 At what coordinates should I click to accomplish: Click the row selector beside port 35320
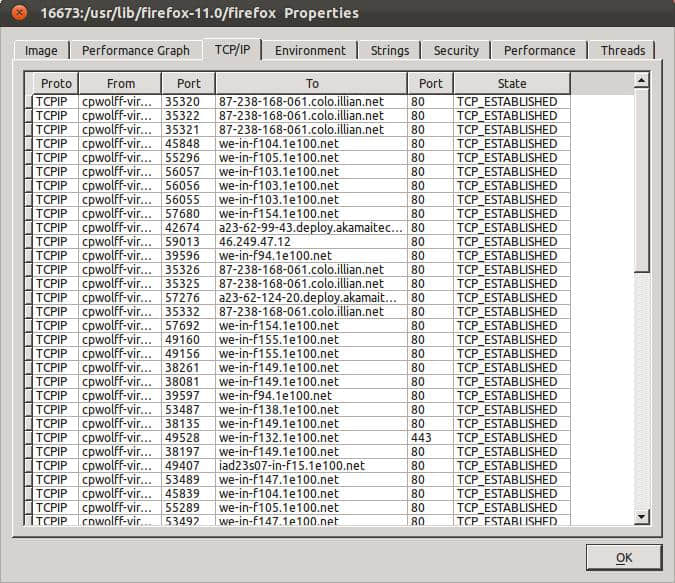(28, 102)
